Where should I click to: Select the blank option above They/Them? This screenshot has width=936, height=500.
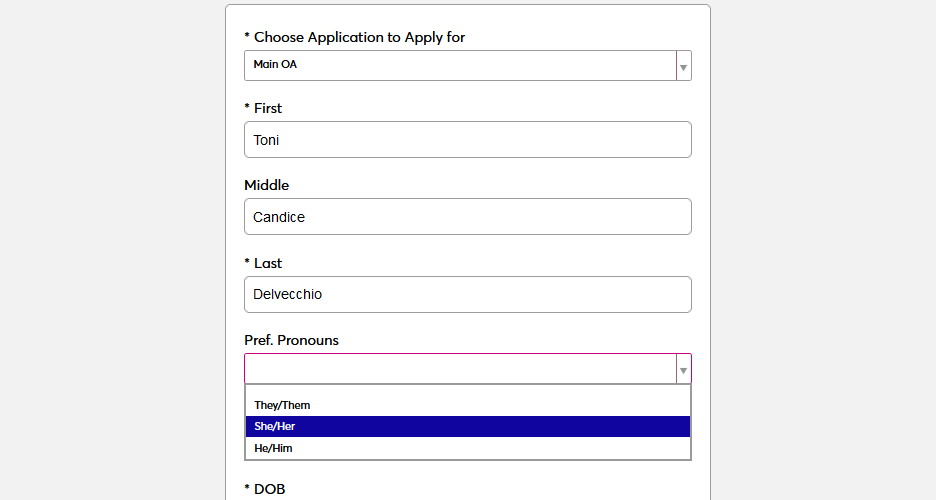click(467, 391)
